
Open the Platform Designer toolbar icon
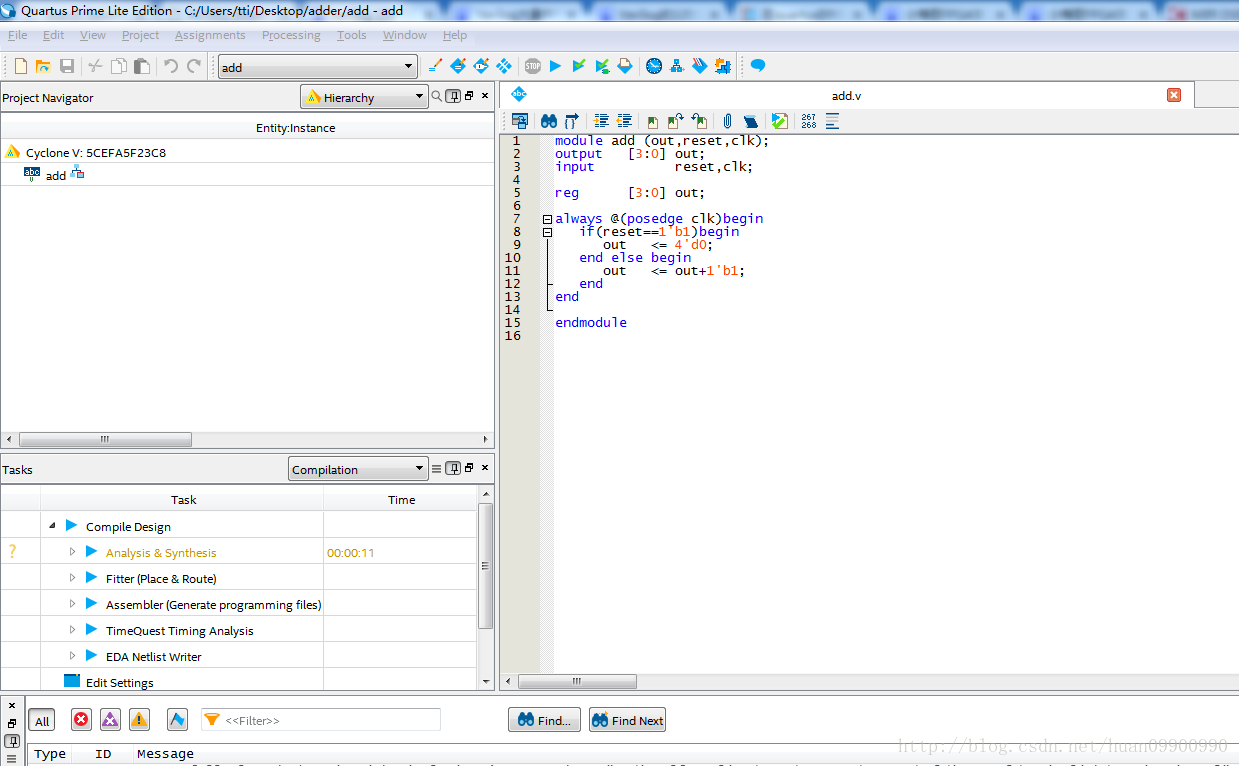tap(723, 66)
